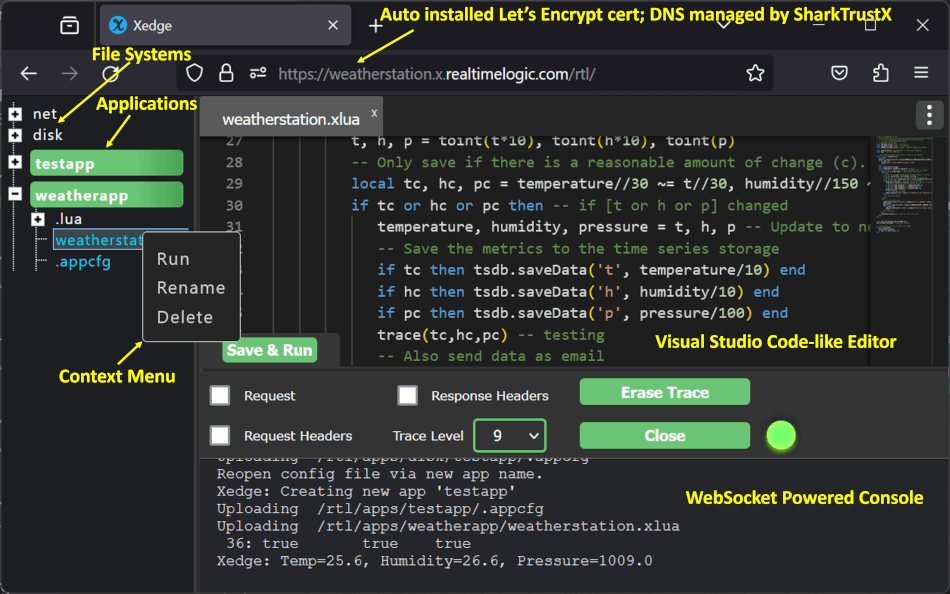Viewport: 950px width, 594px height.
Task: Click the padlock site security icon
Action: point(226,73)
